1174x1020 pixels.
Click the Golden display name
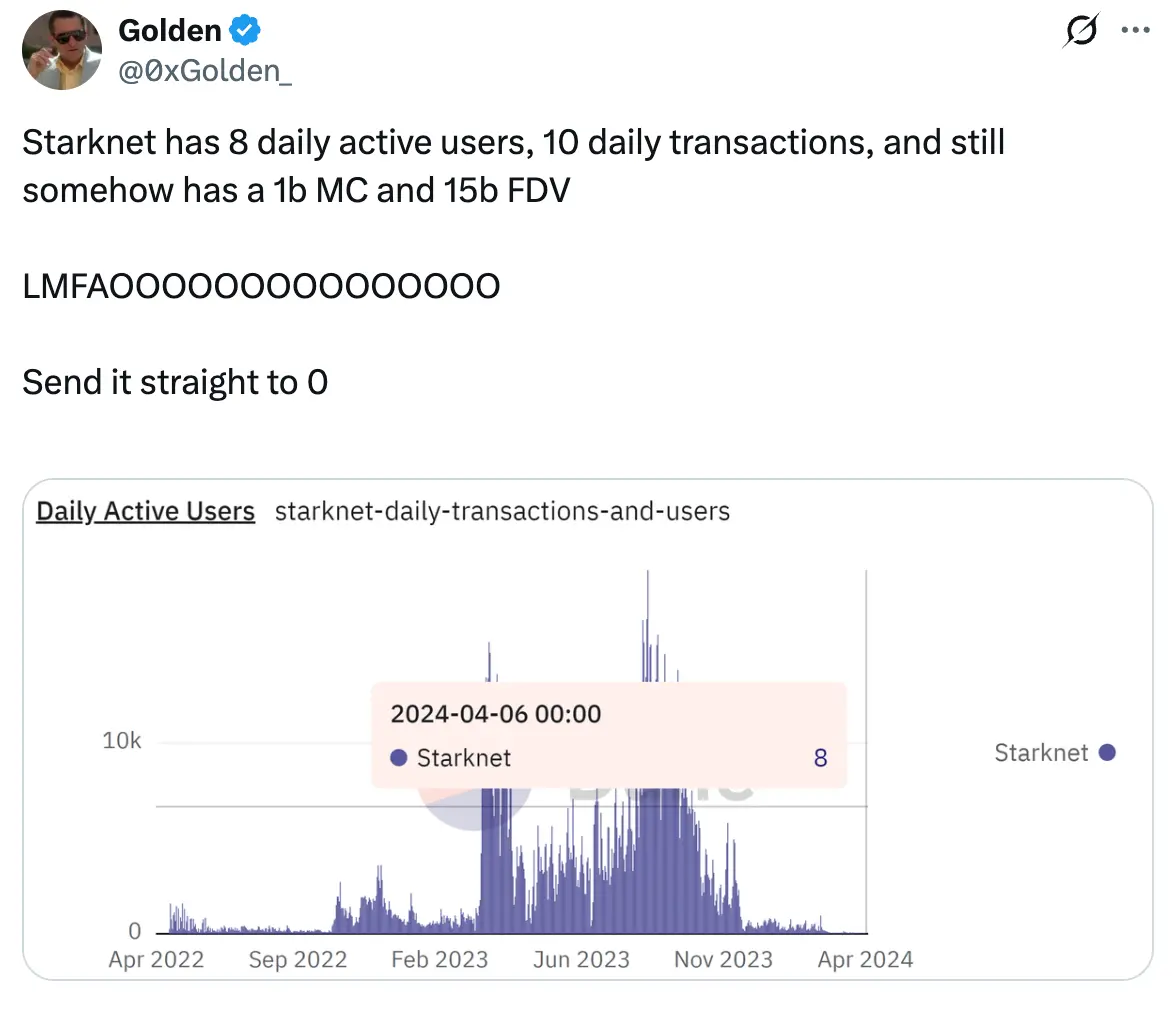tap(170, 31)
